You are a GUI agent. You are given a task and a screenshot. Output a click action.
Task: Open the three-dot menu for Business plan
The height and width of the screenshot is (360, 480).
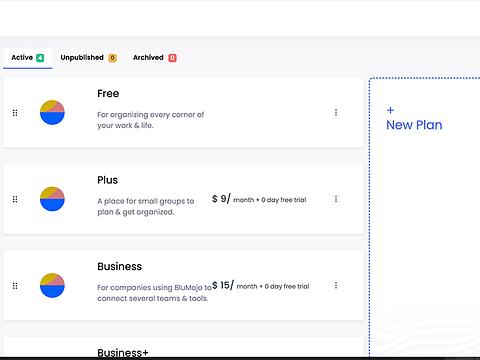point(336,285)
